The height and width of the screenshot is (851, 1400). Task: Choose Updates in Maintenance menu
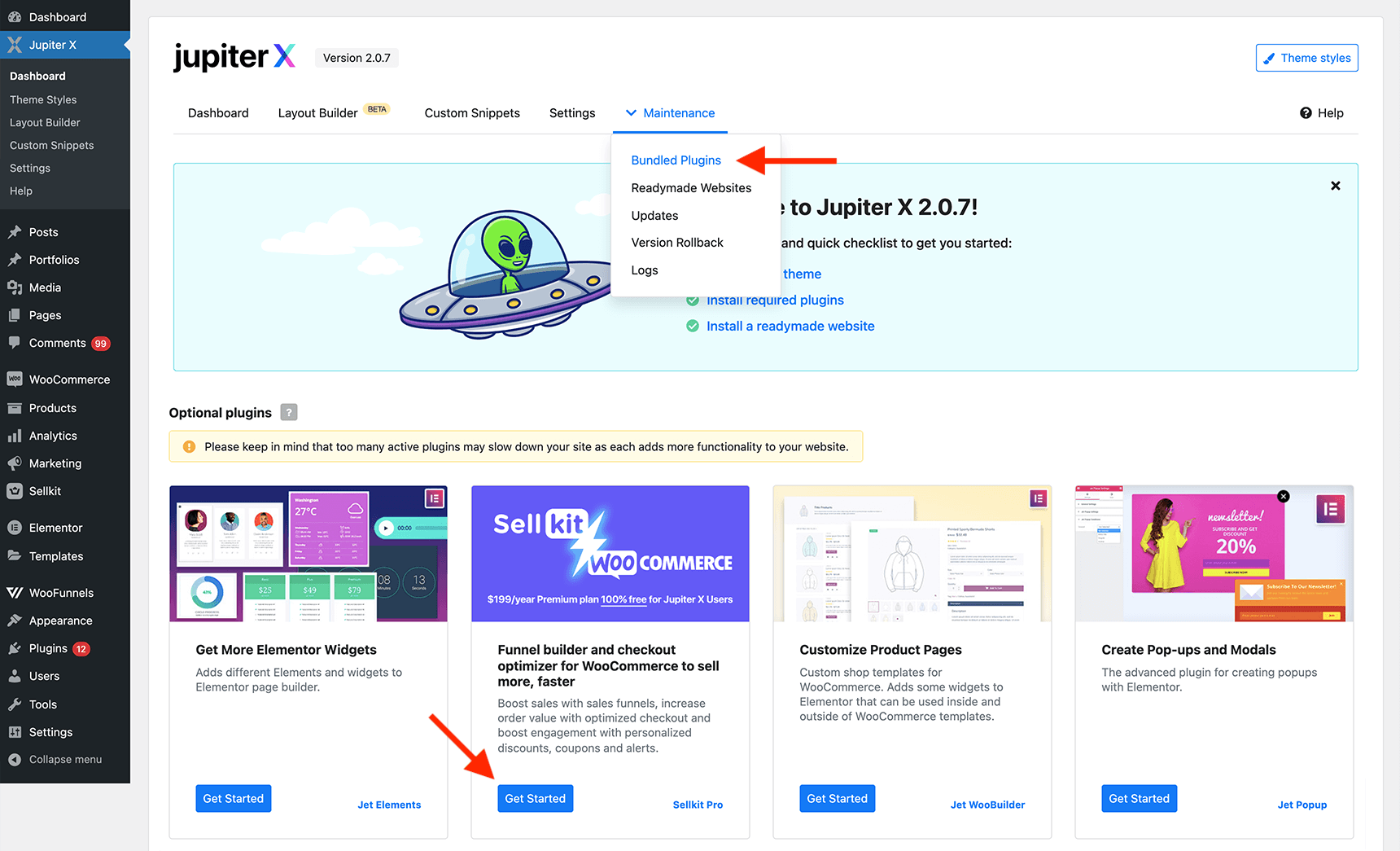tap(654, 216)
